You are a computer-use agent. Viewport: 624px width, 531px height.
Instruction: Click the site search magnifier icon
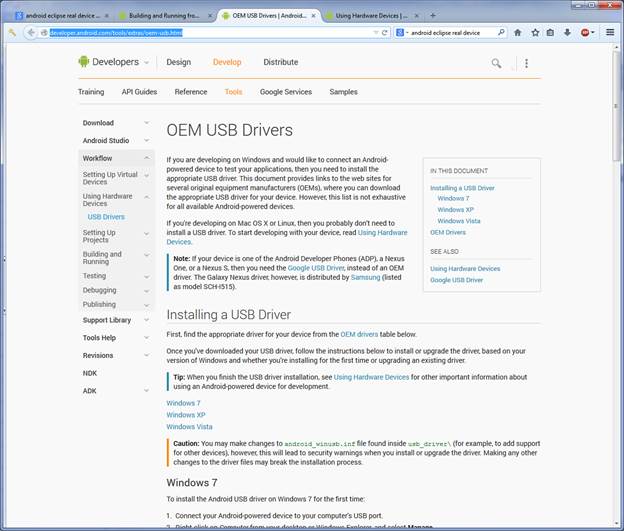tap(496, 63)
